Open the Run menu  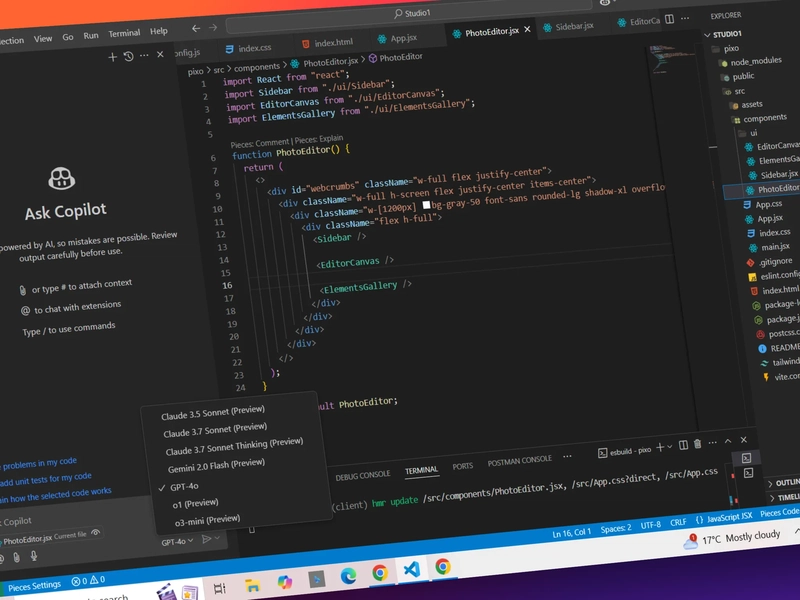[x=91, y=36]
